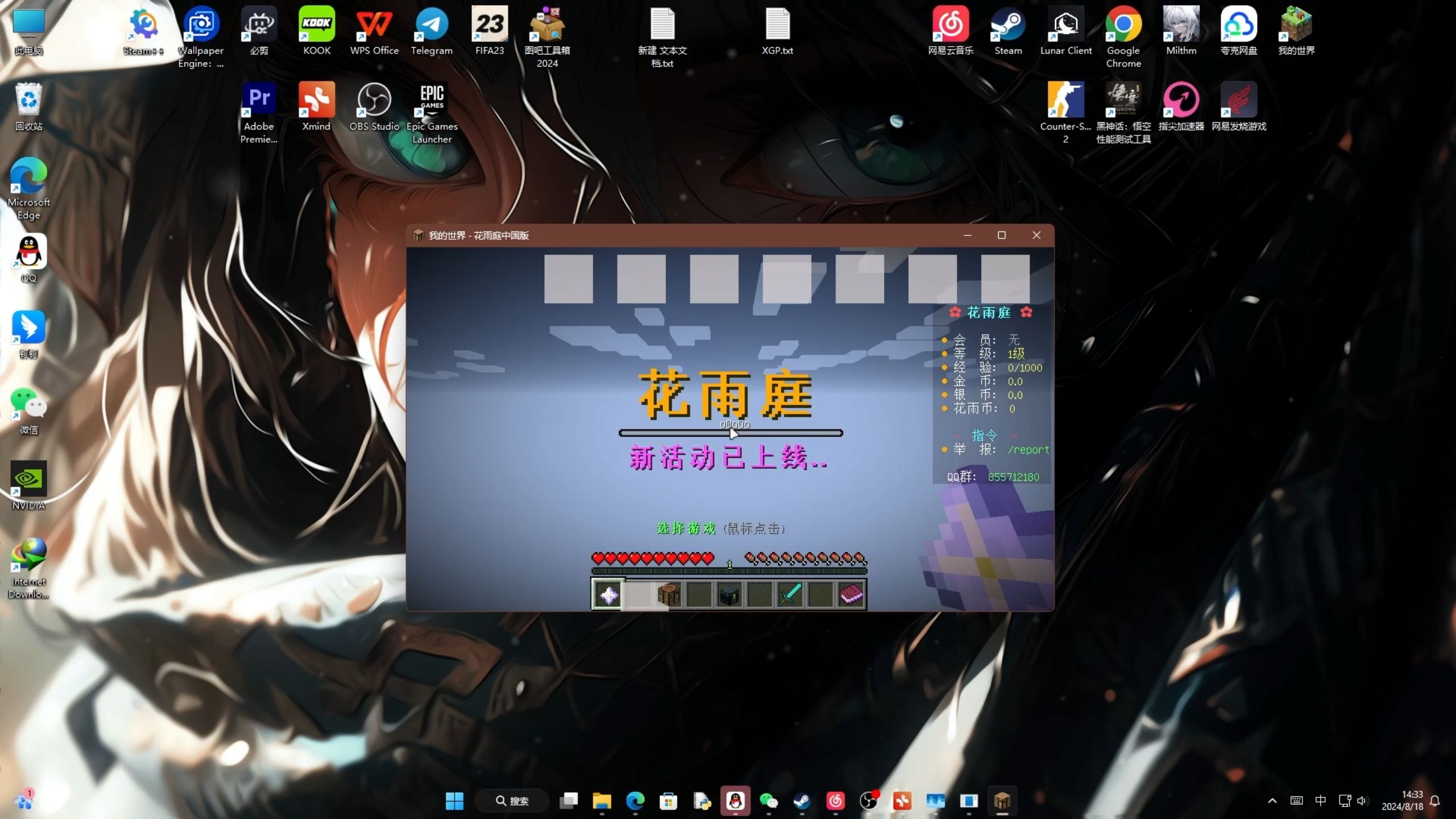This screenshot has width=1456, height=819.
Task: Launch Counter-Strike 2 desktop icon
Action: point(1066,113)
